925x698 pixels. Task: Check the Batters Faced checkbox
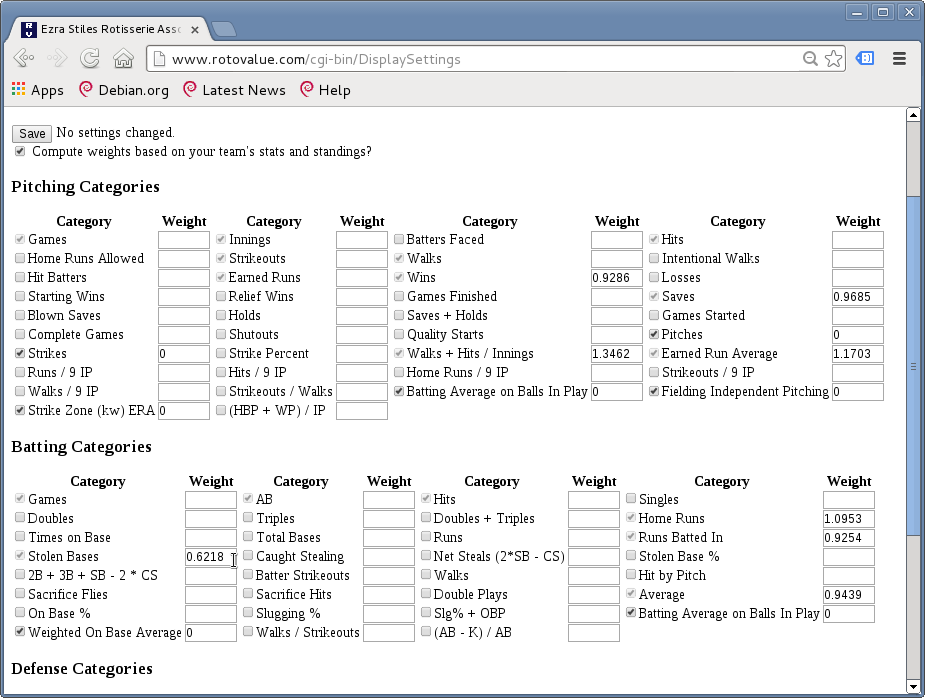[x=399, y=239]
